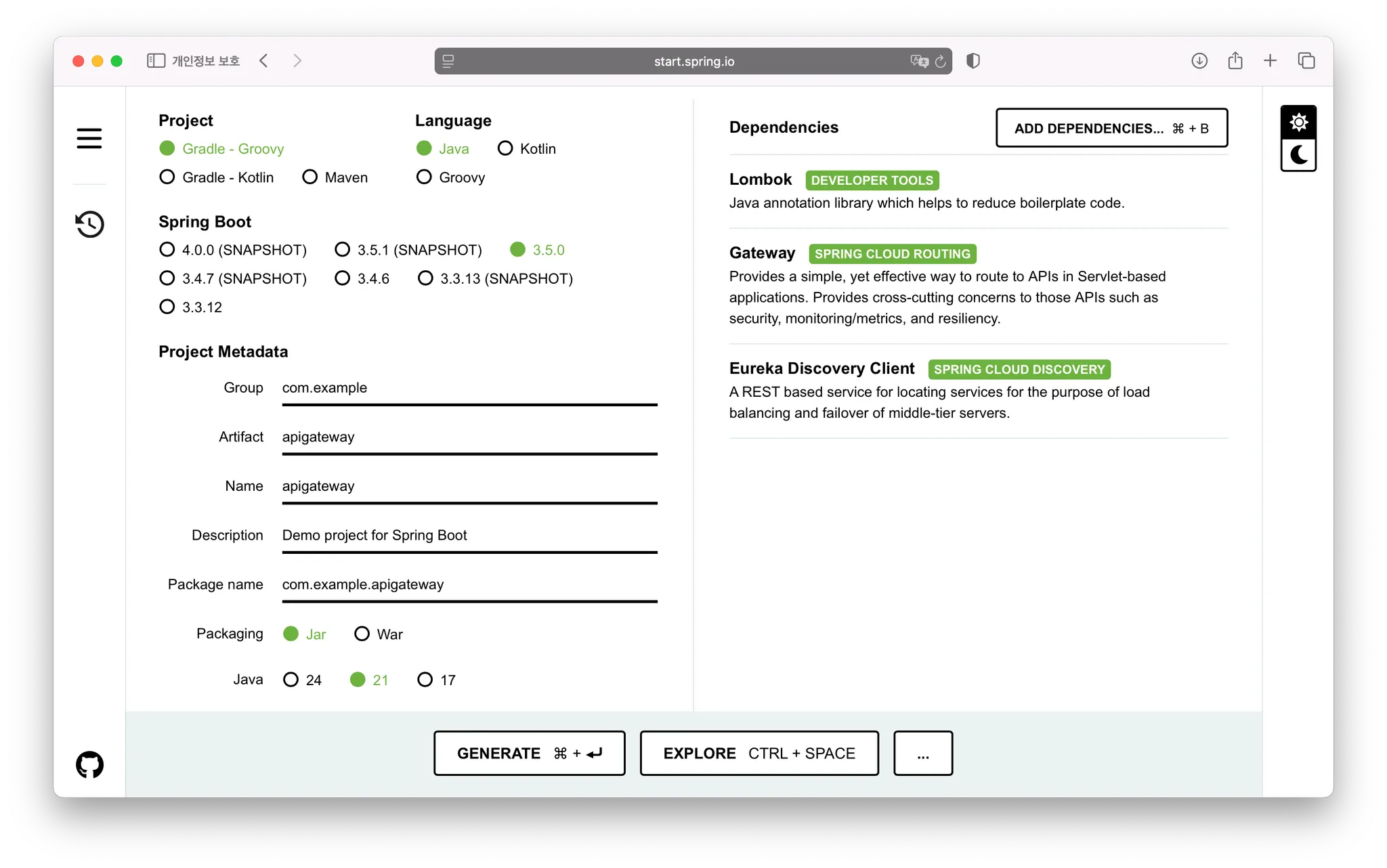Click the Developer Tools tag

pyautogui.click(x=872, y=180)
